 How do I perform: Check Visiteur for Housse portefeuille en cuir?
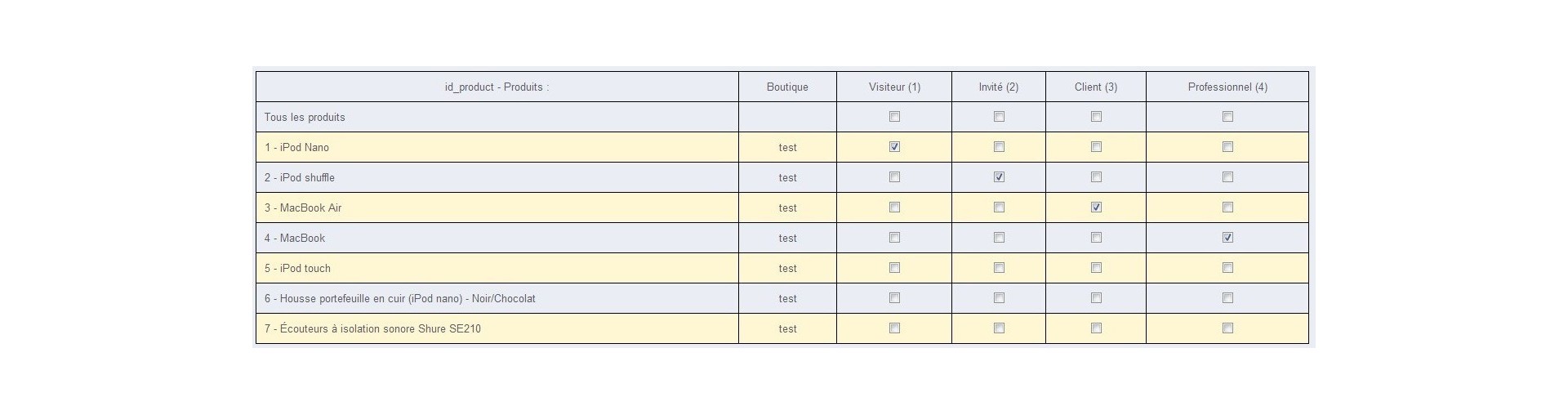pyautogui.click(x=894, y=298)
